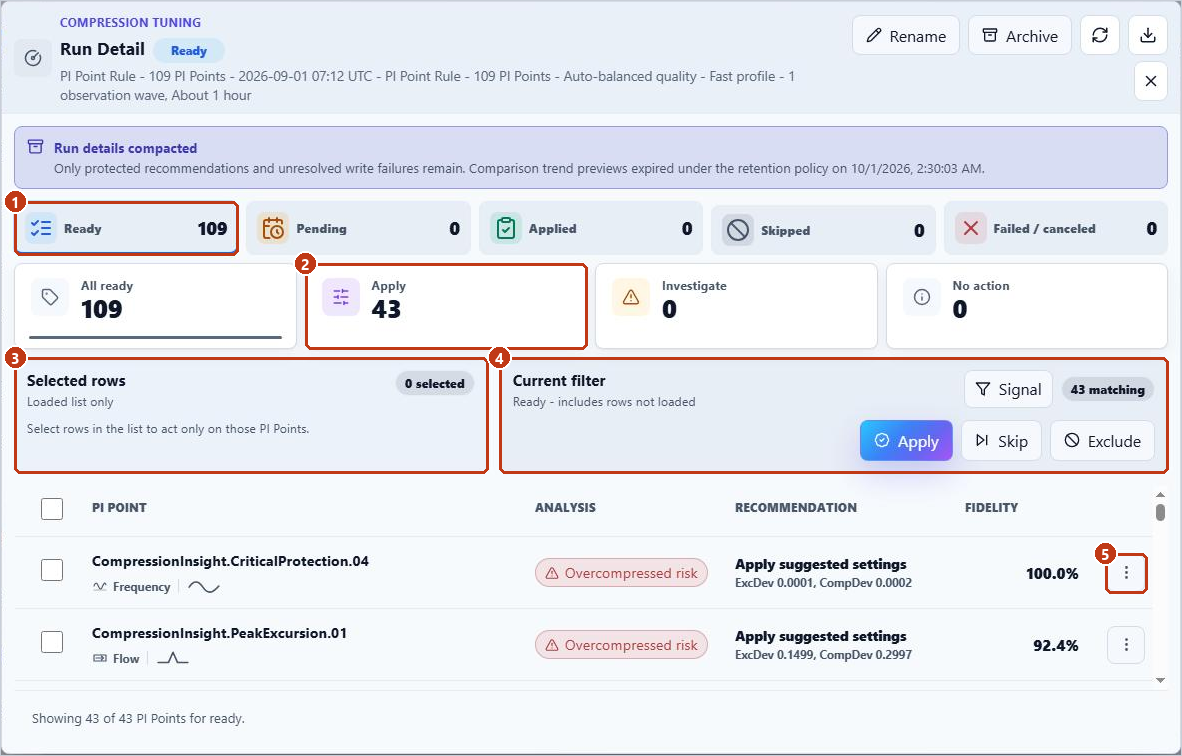1182x756 pixels.
Task: Click the info circle icon in No action card
Action: point(922,297)
